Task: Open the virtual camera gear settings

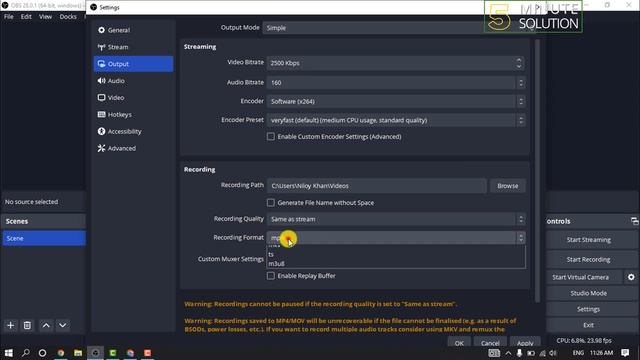Action: click(x=631, y=277)
